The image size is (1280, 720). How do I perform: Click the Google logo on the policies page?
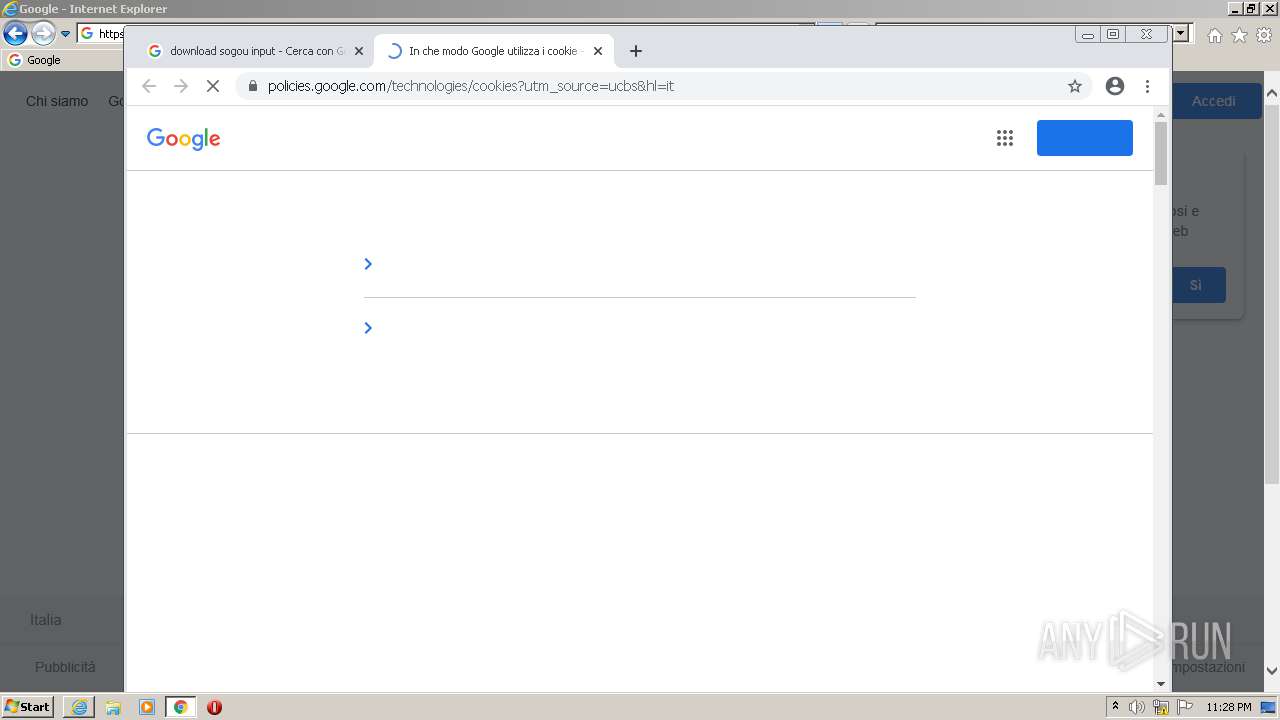tap(184, 138)
